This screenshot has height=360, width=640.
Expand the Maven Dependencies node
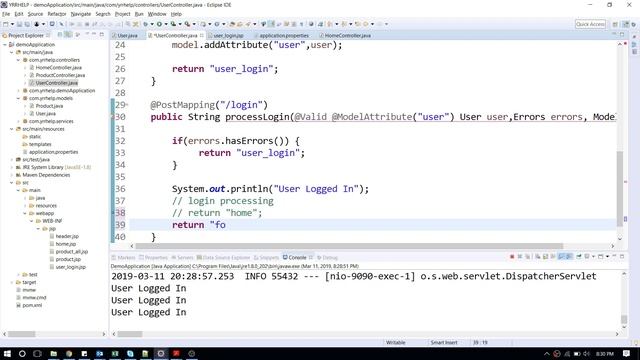coord(12,175)
